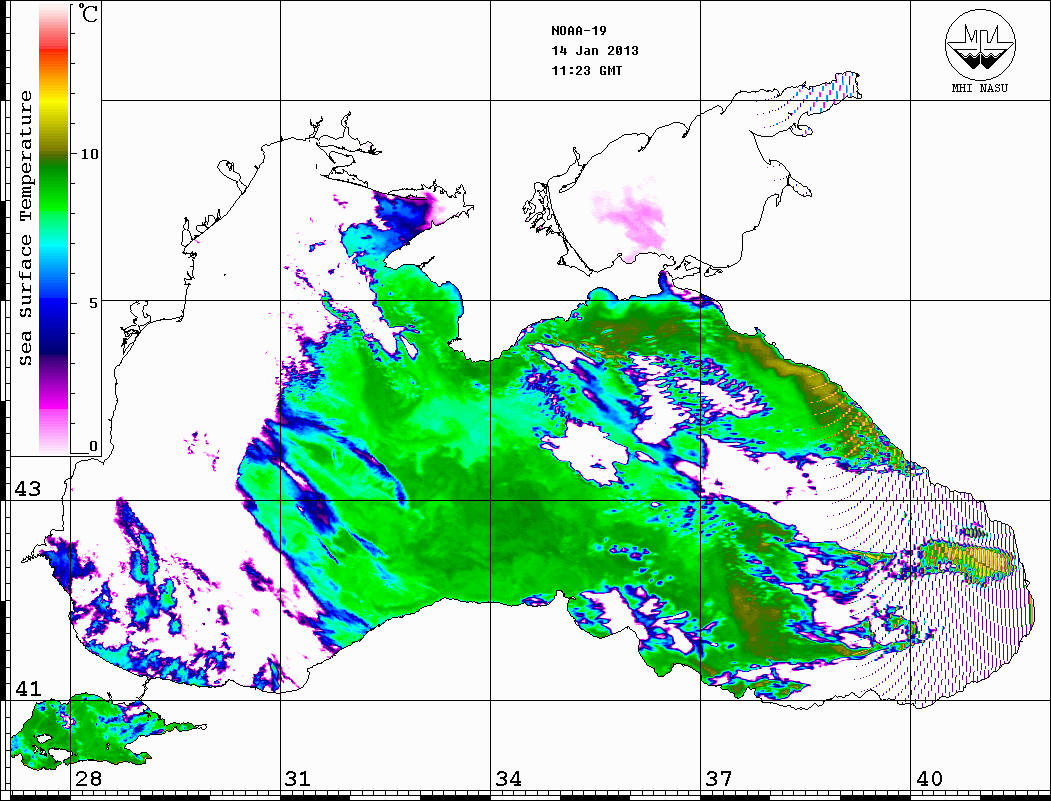Viewport: 1051px width, 801px height.
Task: Click the MHI NASU logo emblem
Action: point(980,45)
